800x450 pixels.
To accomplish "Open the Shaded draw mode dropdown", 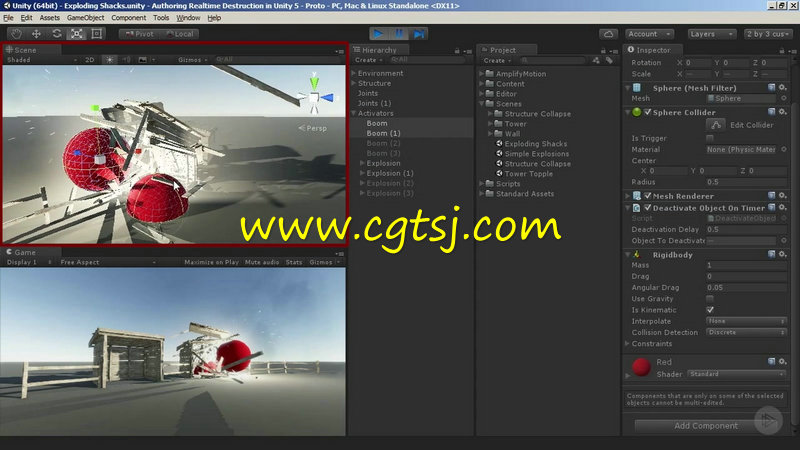I will tap(42, 60).
